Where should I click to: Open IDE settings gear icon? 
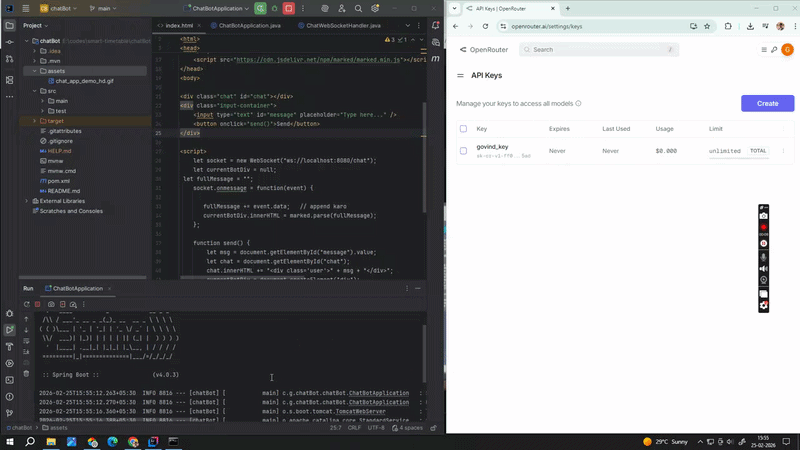click(x=375, y=9)
